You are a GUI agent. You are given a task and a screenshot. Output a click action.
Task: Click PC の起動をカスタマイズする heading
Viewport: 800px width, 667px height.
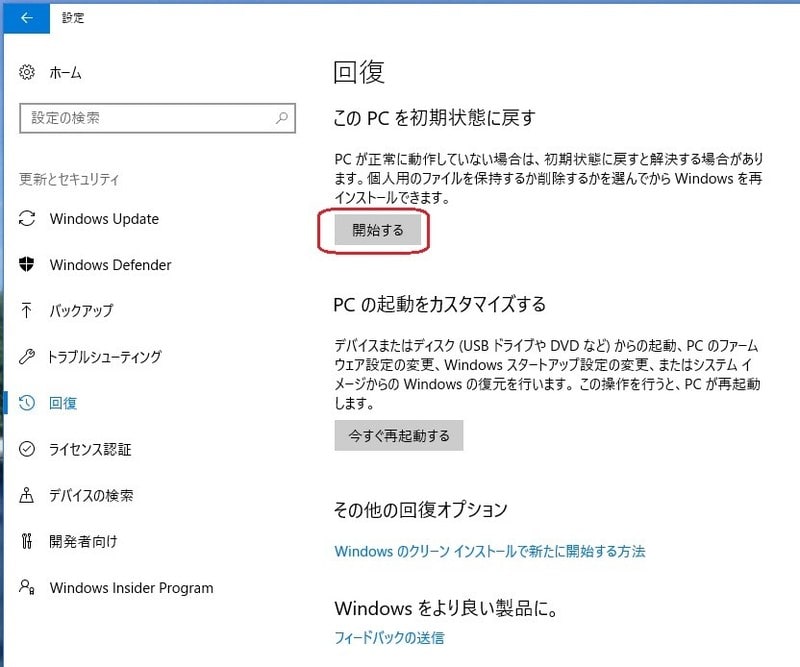[x=439, y=305]
